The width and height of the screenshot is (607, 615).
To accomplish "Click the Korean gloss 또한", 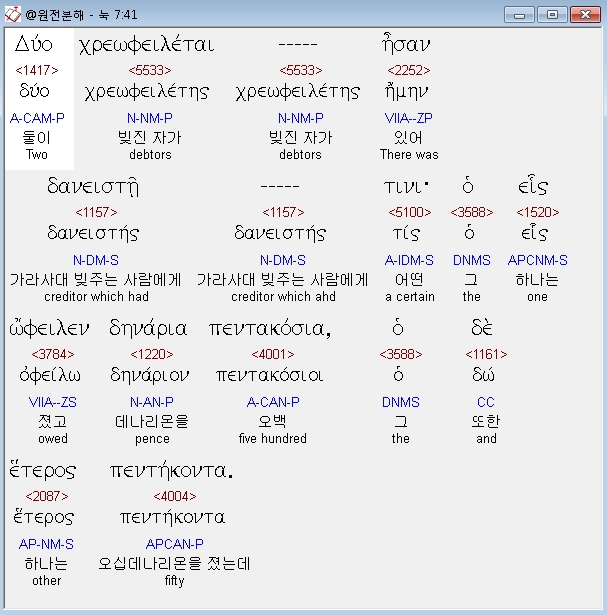I will [485, 422].
